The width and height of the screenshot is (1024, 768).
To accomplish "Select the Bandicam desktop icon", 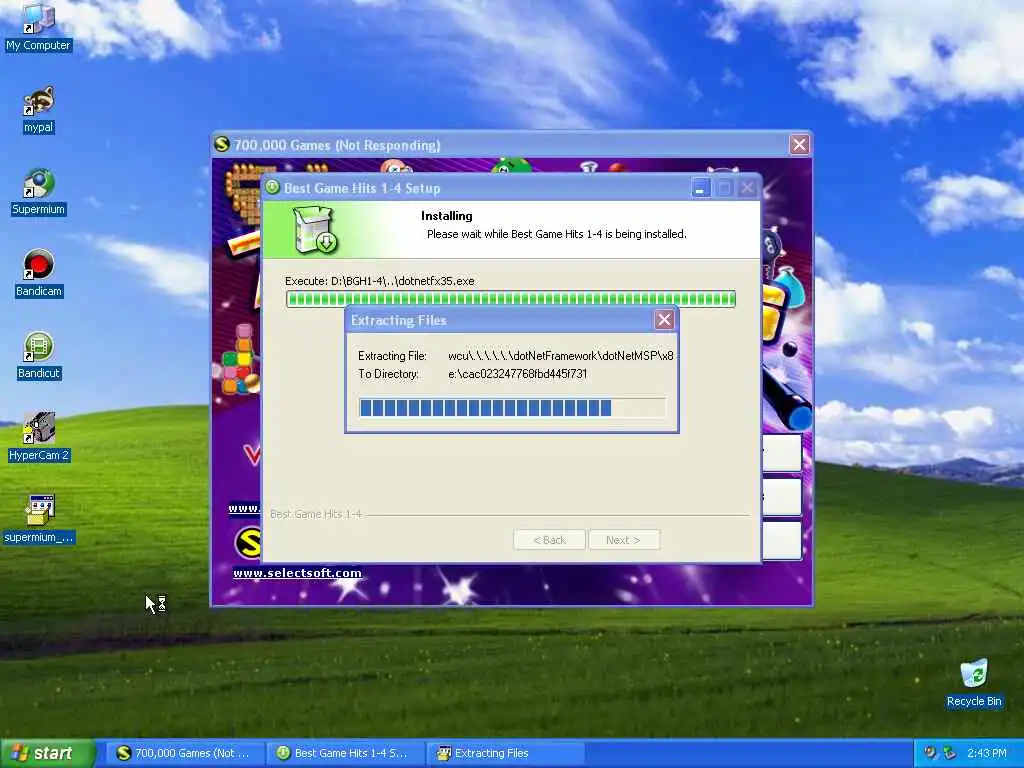I will [x=39, y=274].
